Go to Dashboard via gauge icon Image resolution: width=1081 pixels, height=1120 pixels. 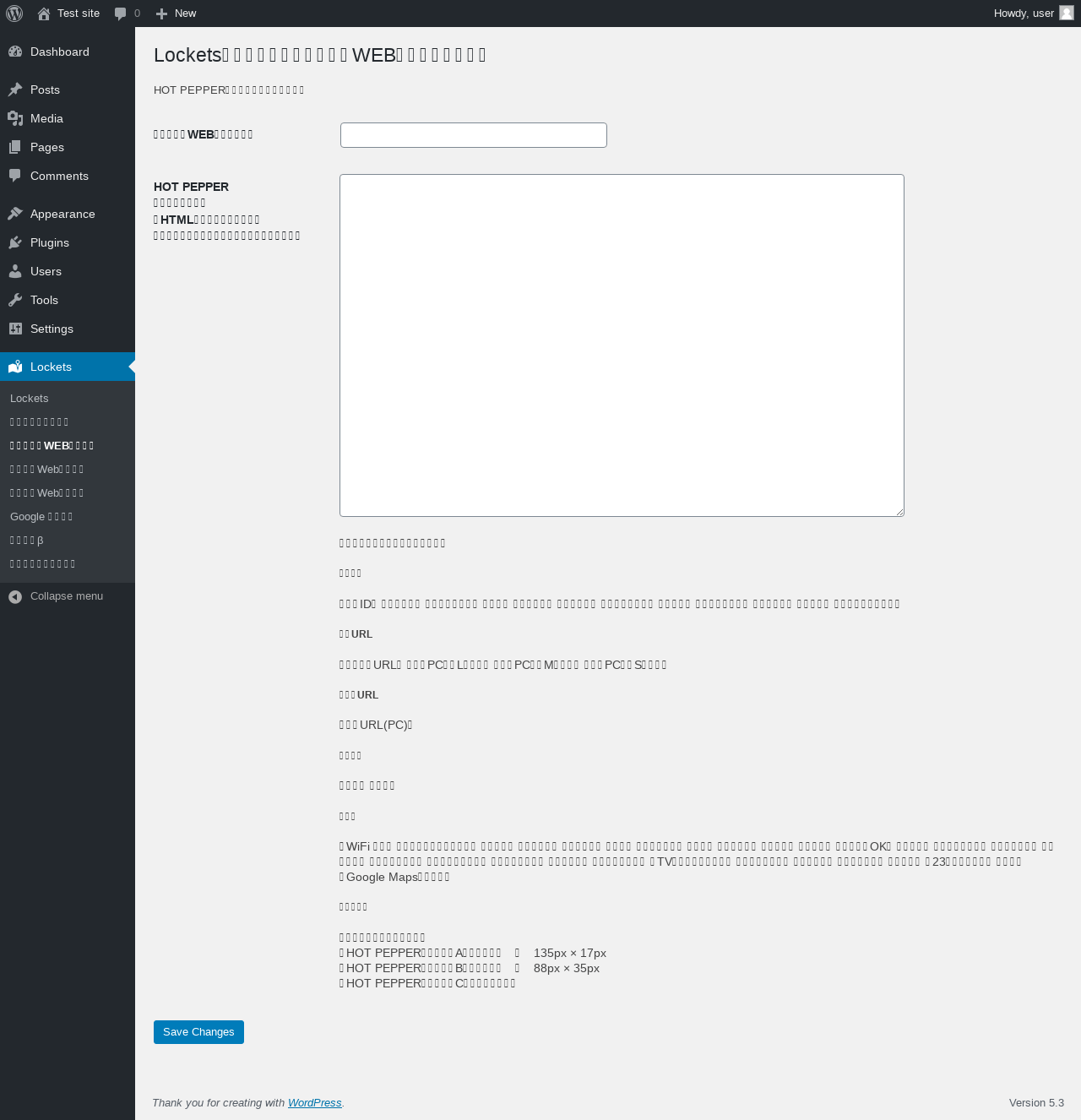(x=15, y=52)
